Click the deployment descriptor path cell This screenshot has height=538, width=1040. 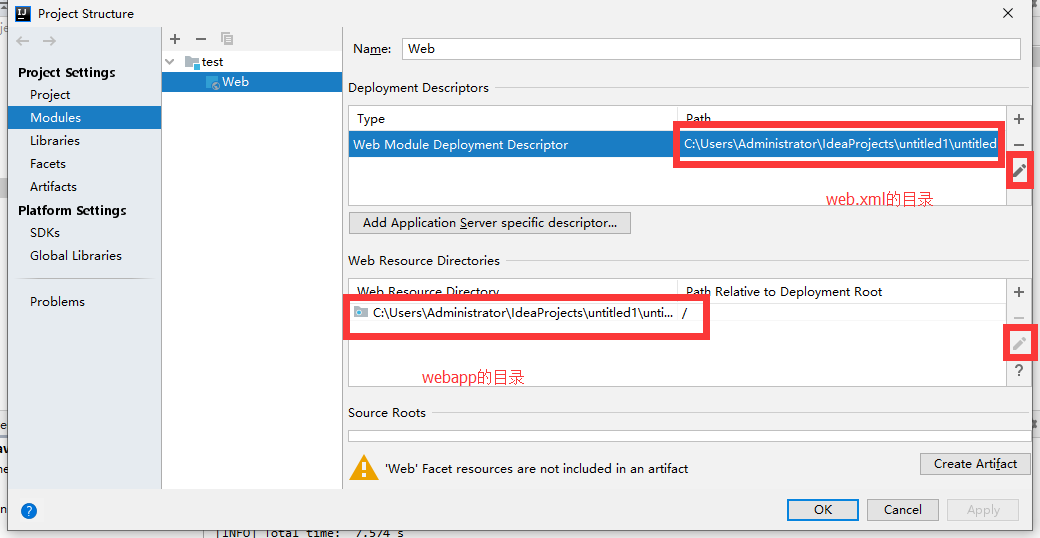click(840, 144)
